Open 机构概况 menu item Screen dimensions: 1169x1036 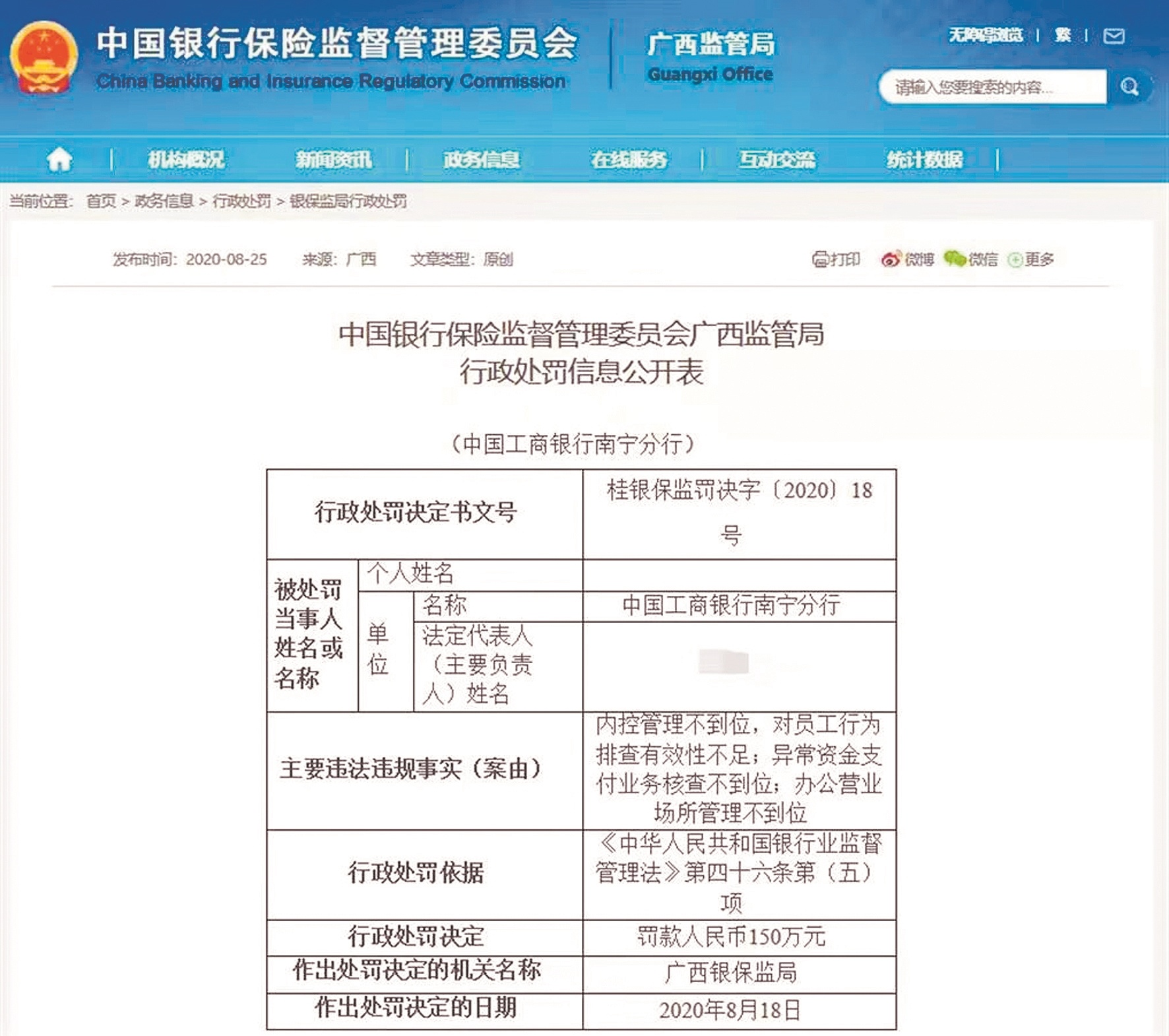(186, 159)
